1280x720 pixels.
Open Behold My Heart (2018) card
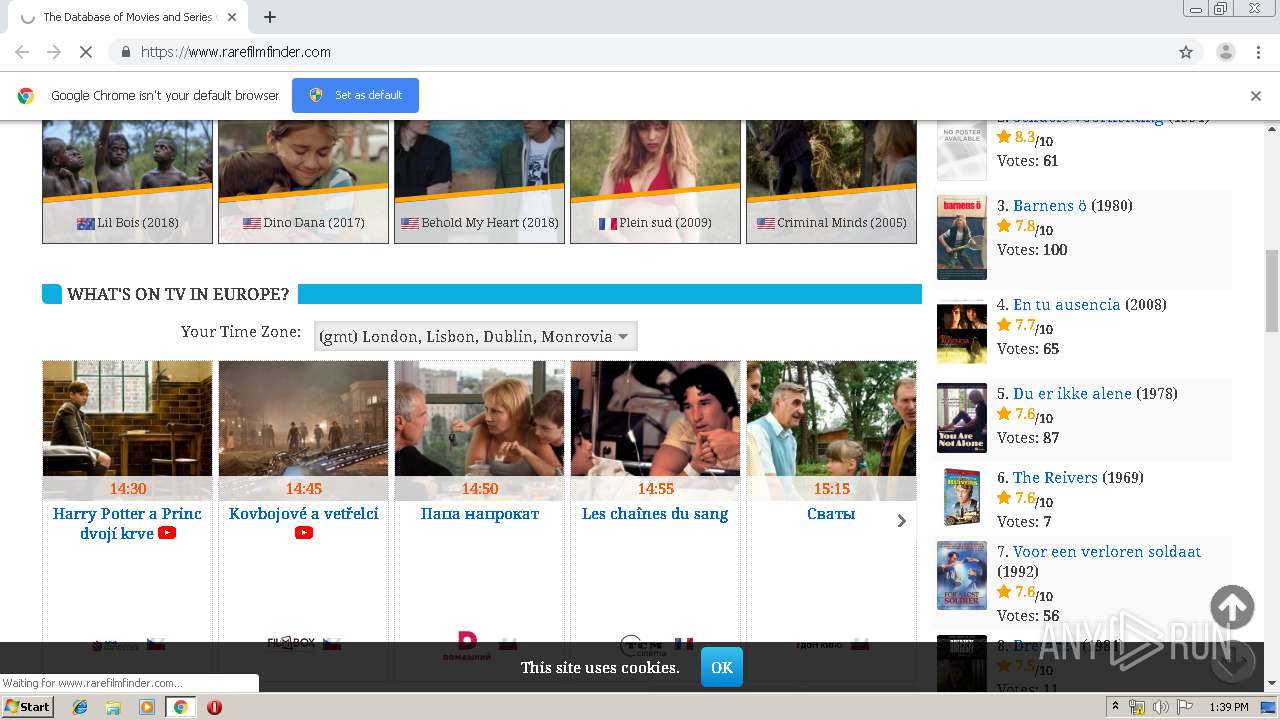(479, 181)
